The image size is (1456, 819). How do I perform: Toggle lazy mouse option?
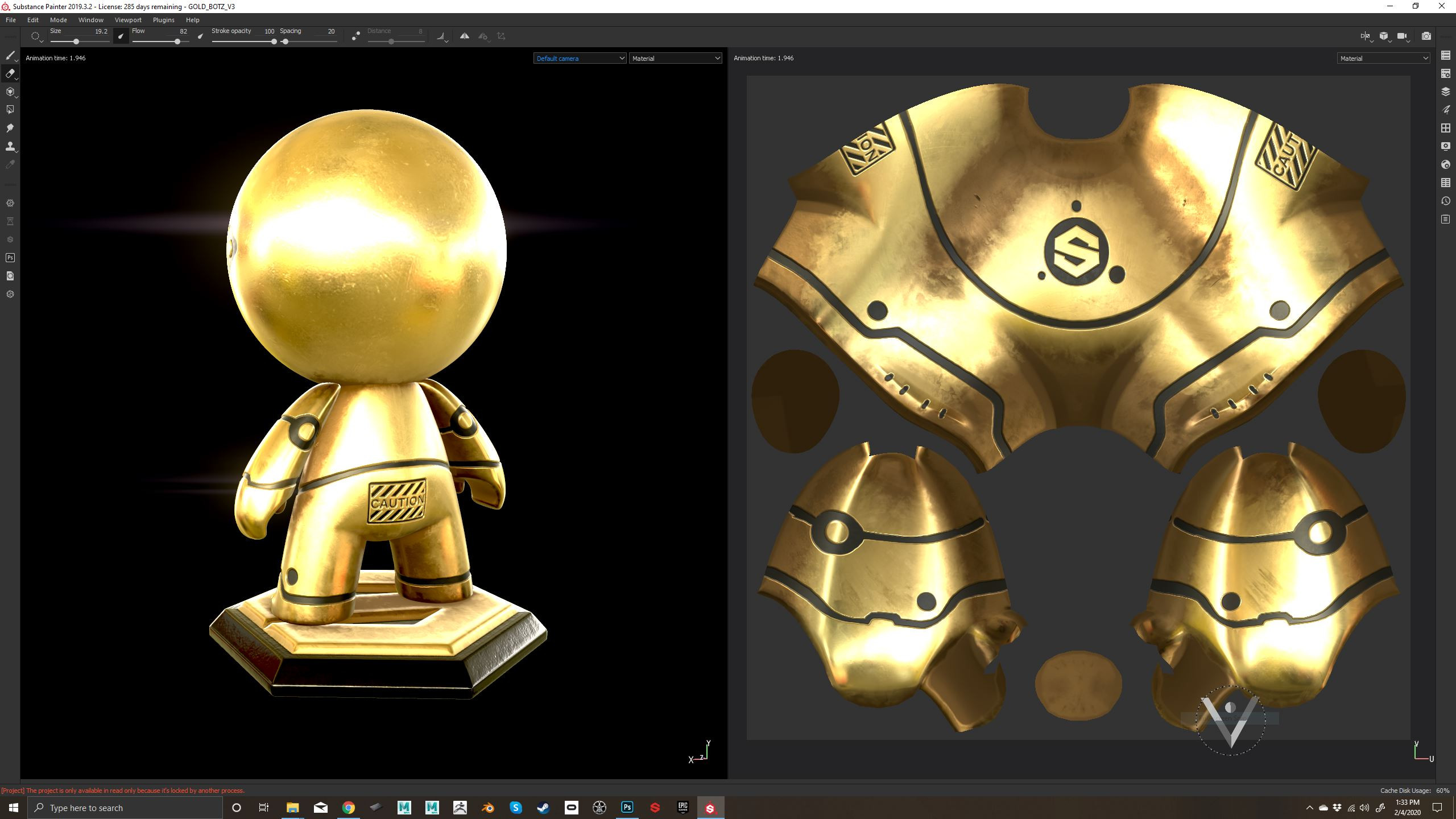pyautogui.click(x=355, y=36)
